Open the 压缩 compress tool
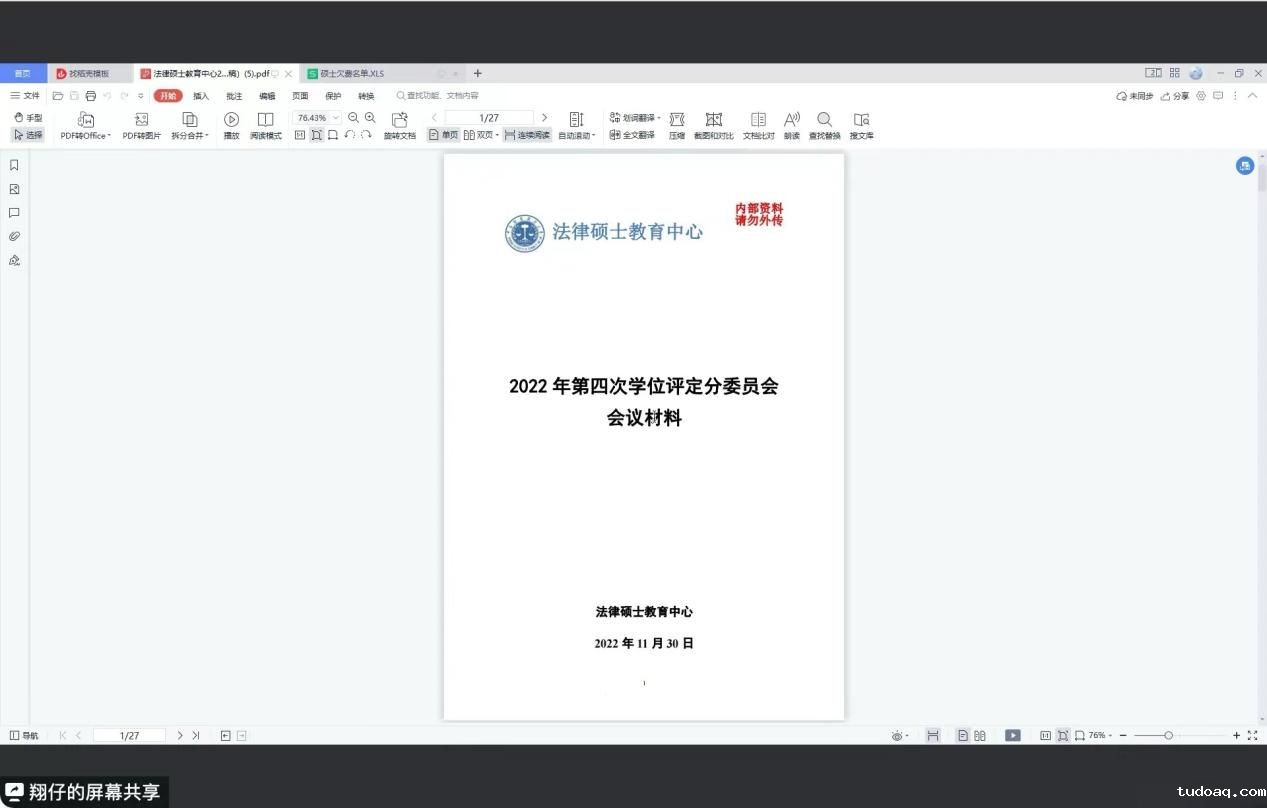 pyautogui.click(x=677, y=120)
